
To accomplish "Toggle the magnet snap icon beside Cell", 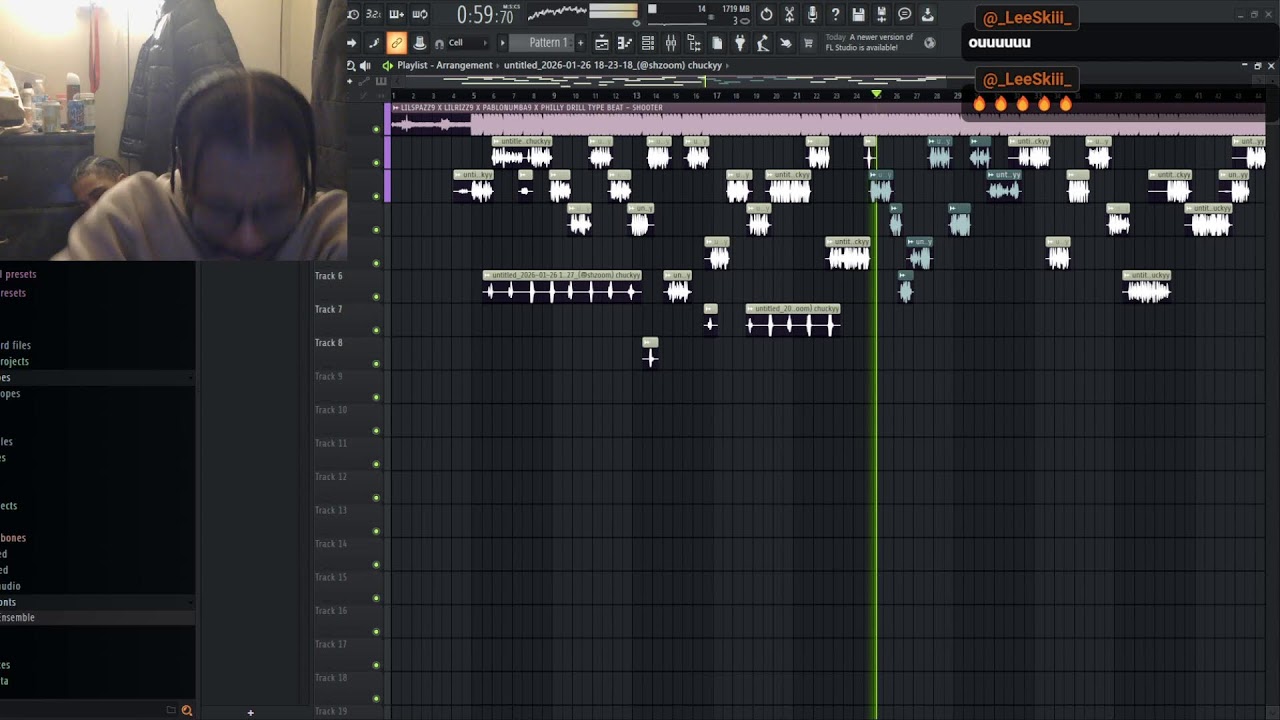I will tap(439, 43).
